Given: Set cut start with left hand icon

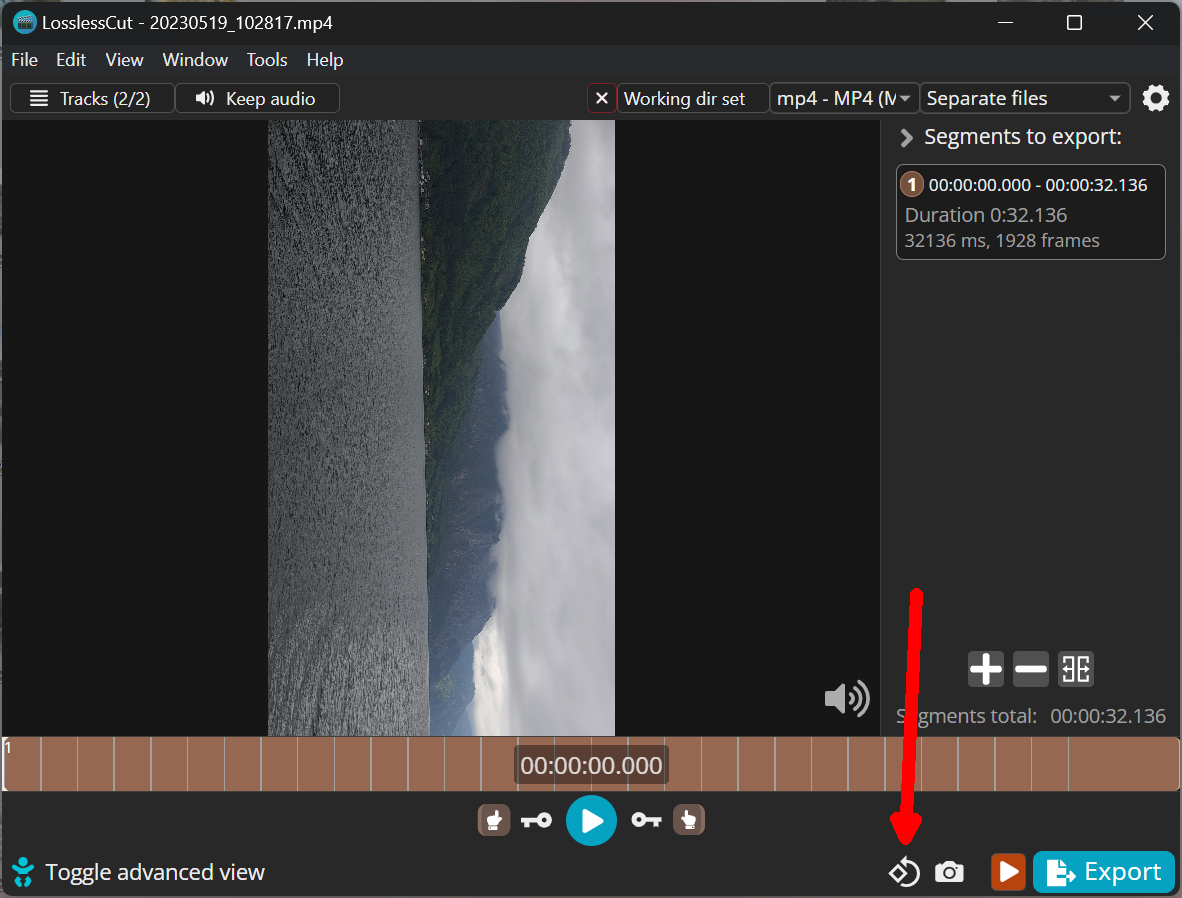Looking at the screenshot, I should pyautogui.click(x=493, y=821).
